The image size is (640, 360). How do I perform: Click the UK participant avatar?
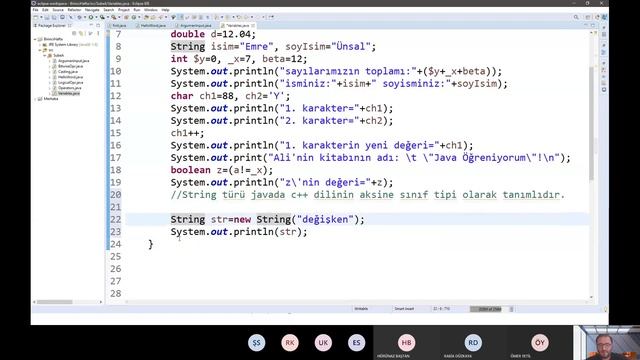click(x=323, y=342)
